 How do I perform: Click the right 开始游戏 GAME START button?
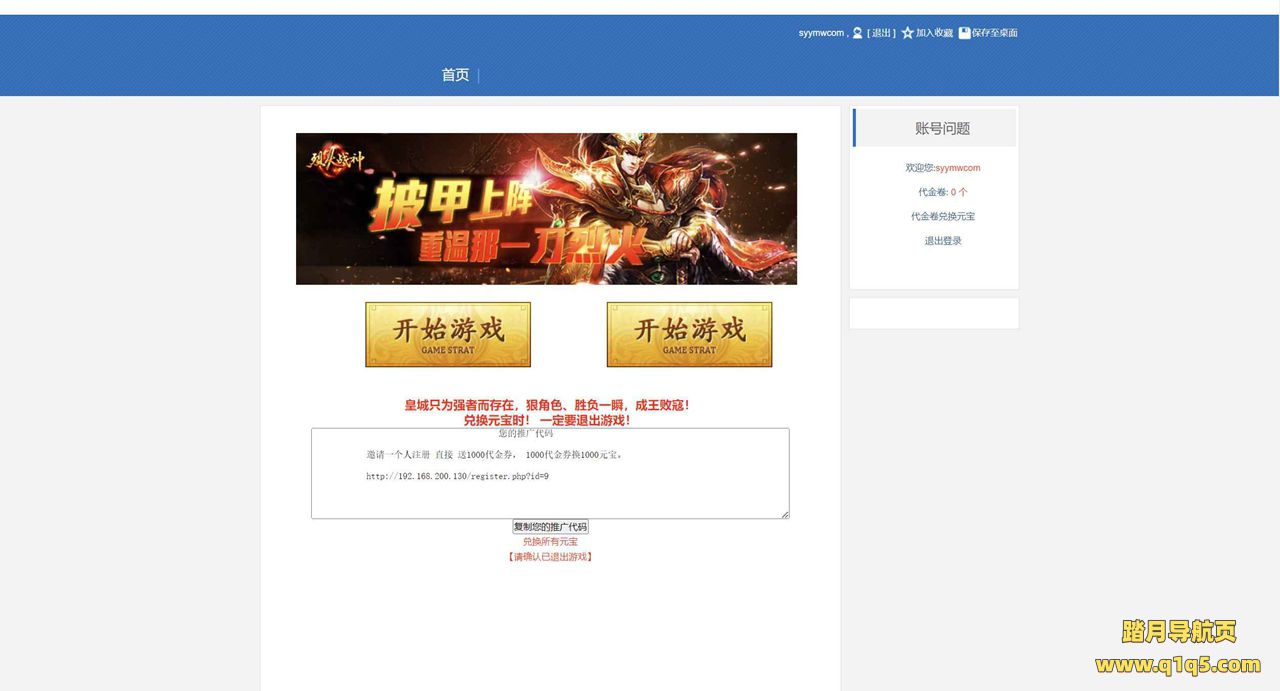[689, 335]
